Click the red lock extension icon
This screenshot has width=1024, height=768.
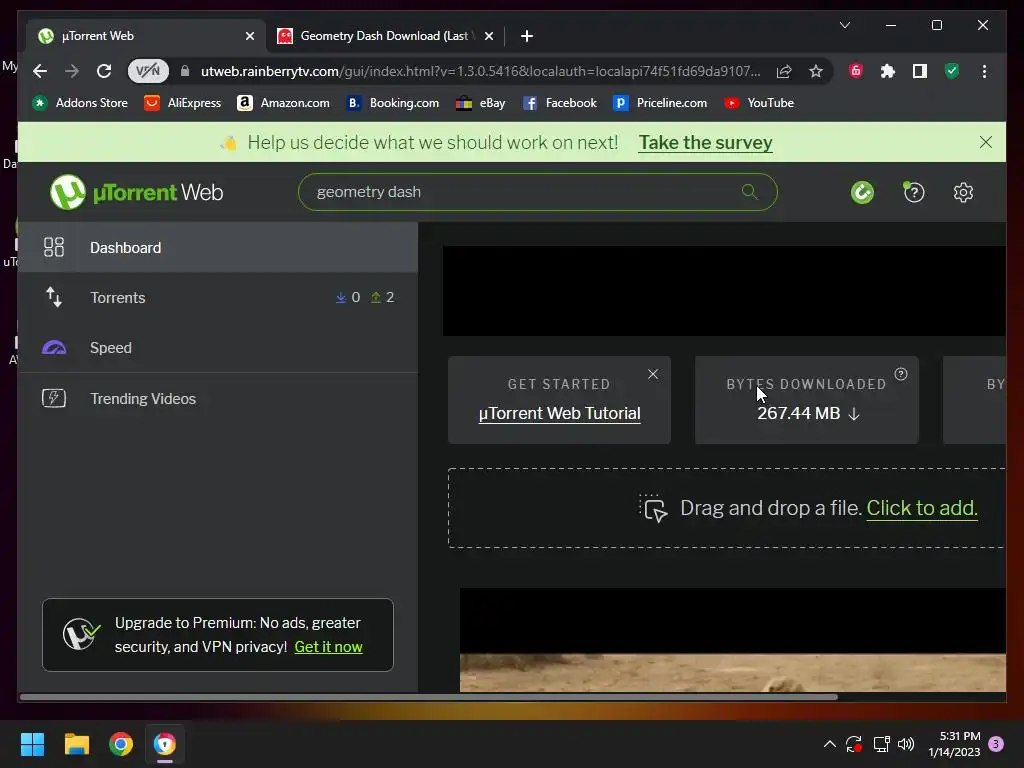[x=856, y=71]
